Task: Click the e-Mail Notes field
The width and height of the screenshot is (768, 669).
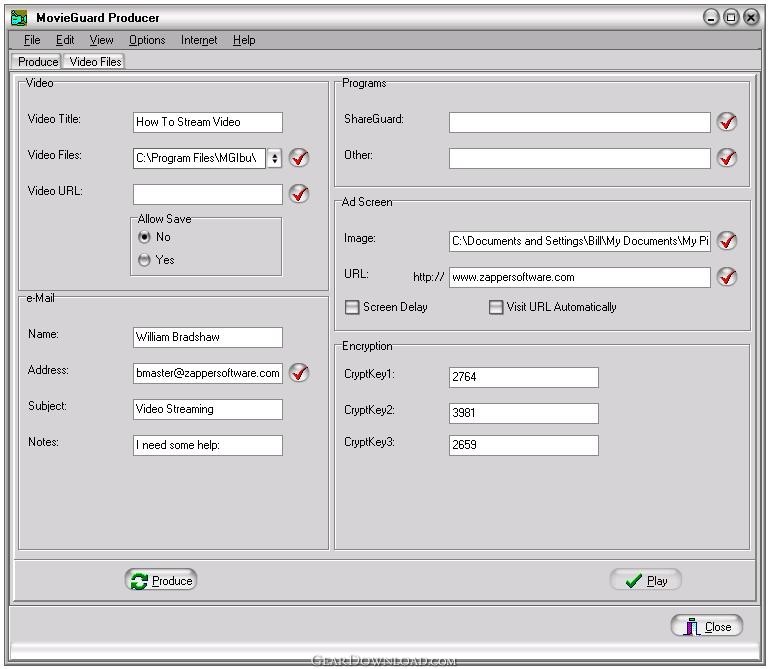Action: pos(208,445)
